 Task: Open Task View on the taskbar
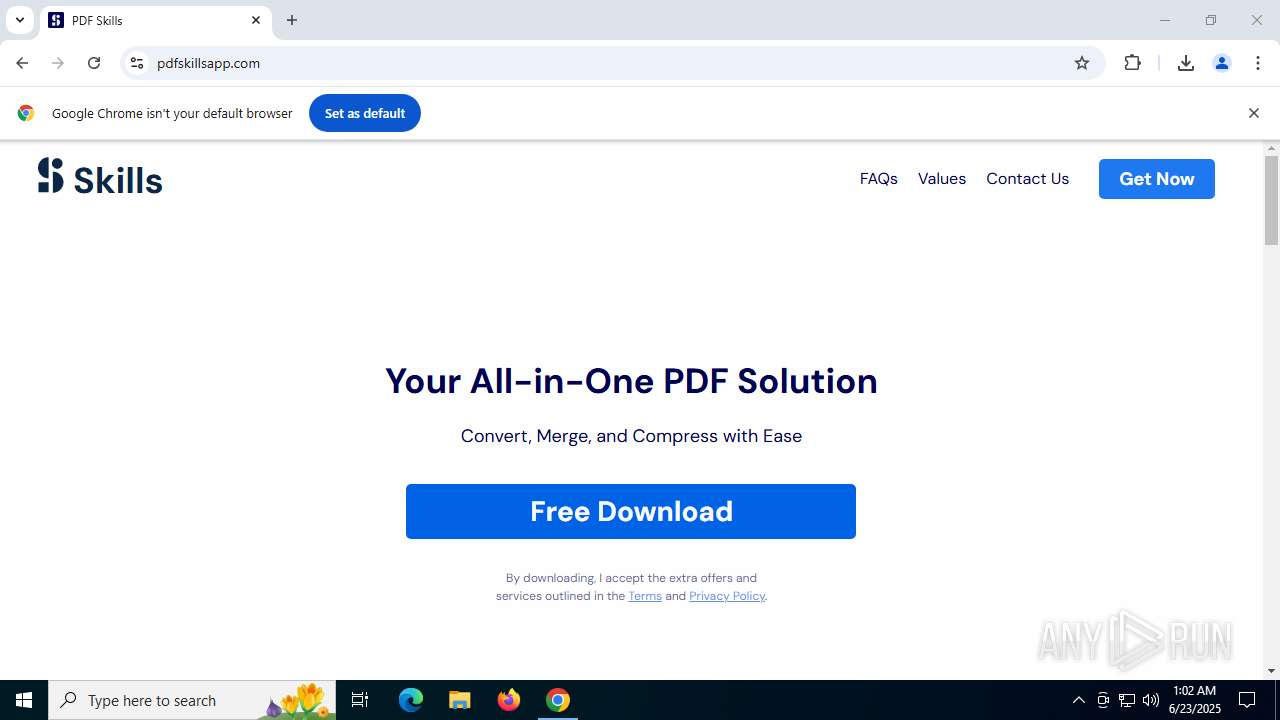tap(360, 700)
